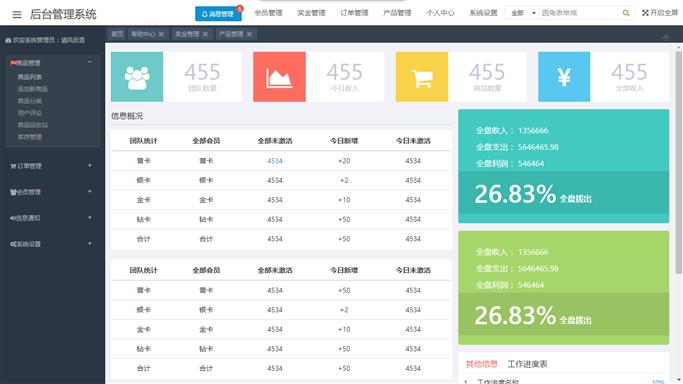Close the 帮助中心 tab

161,34
